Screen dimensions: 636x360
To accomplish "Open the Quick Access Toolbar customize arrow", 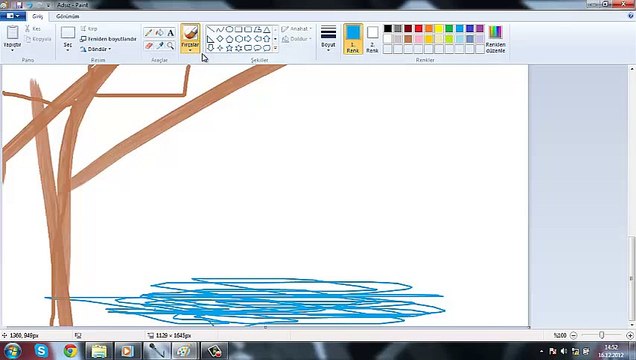I will click(48, 5).
